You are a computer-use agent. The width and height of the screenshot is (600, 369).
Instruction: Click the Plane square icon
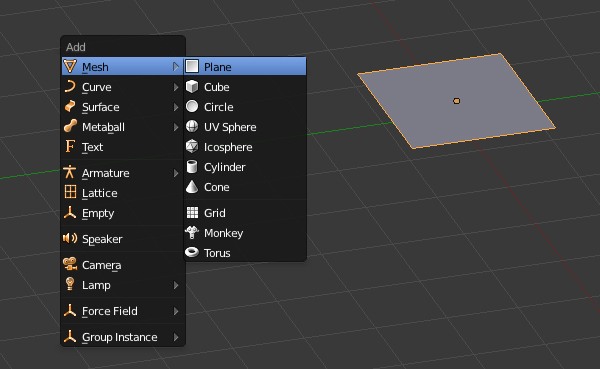[192, 66]
